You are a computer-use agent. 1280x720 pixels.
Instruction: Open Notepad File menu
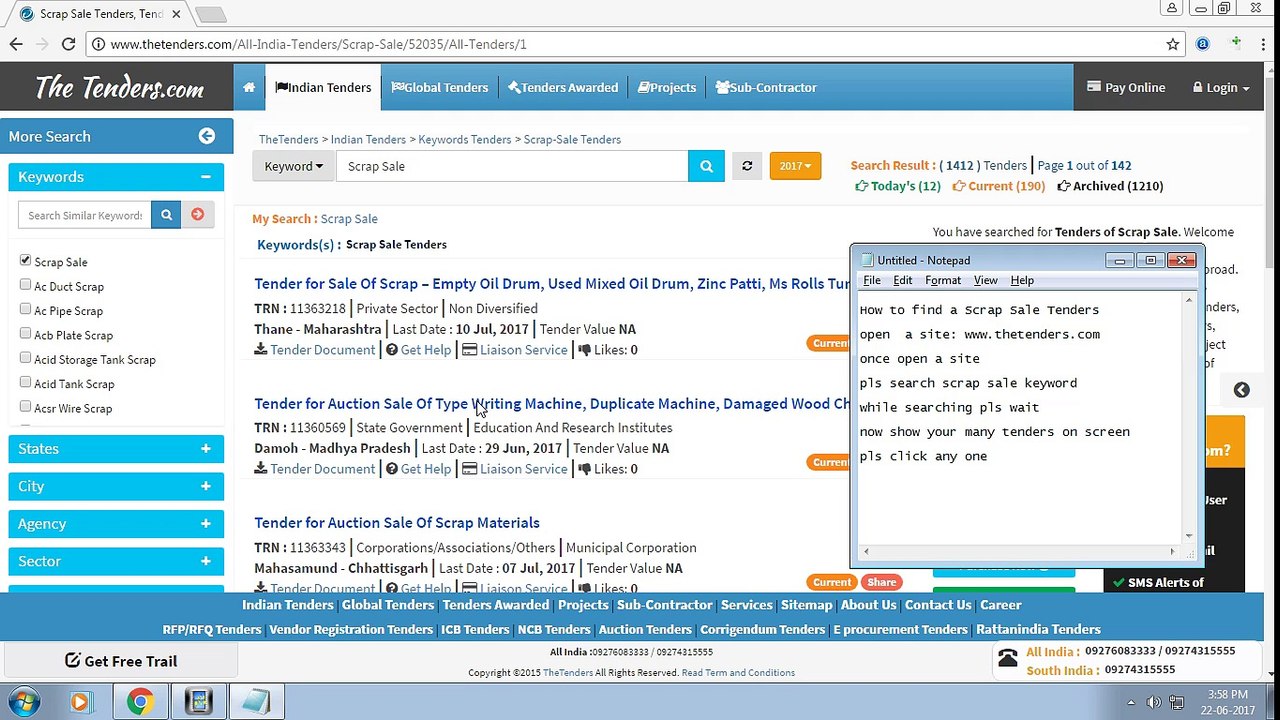click(872, 280)
